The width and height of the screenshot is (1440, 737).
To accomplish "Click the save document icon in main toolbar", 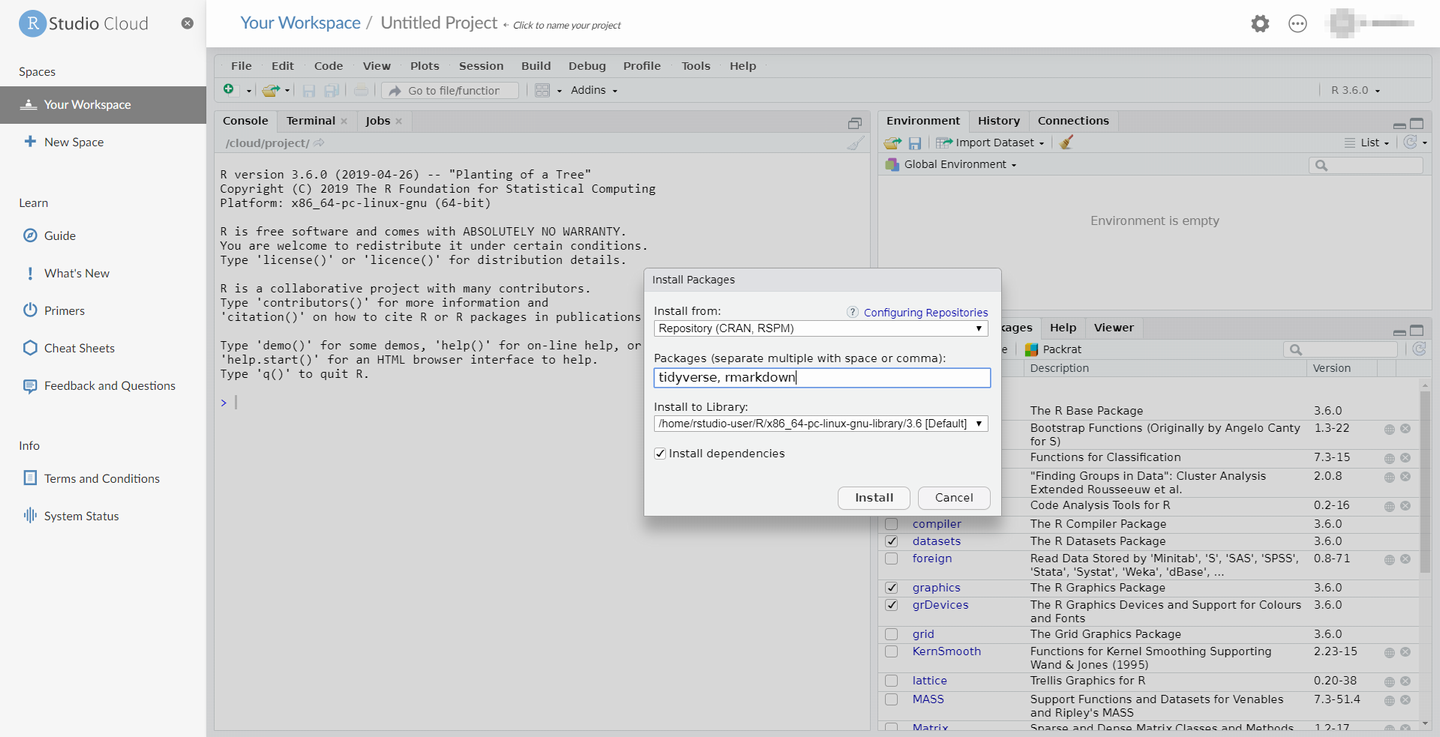I will tap(309, 90).
